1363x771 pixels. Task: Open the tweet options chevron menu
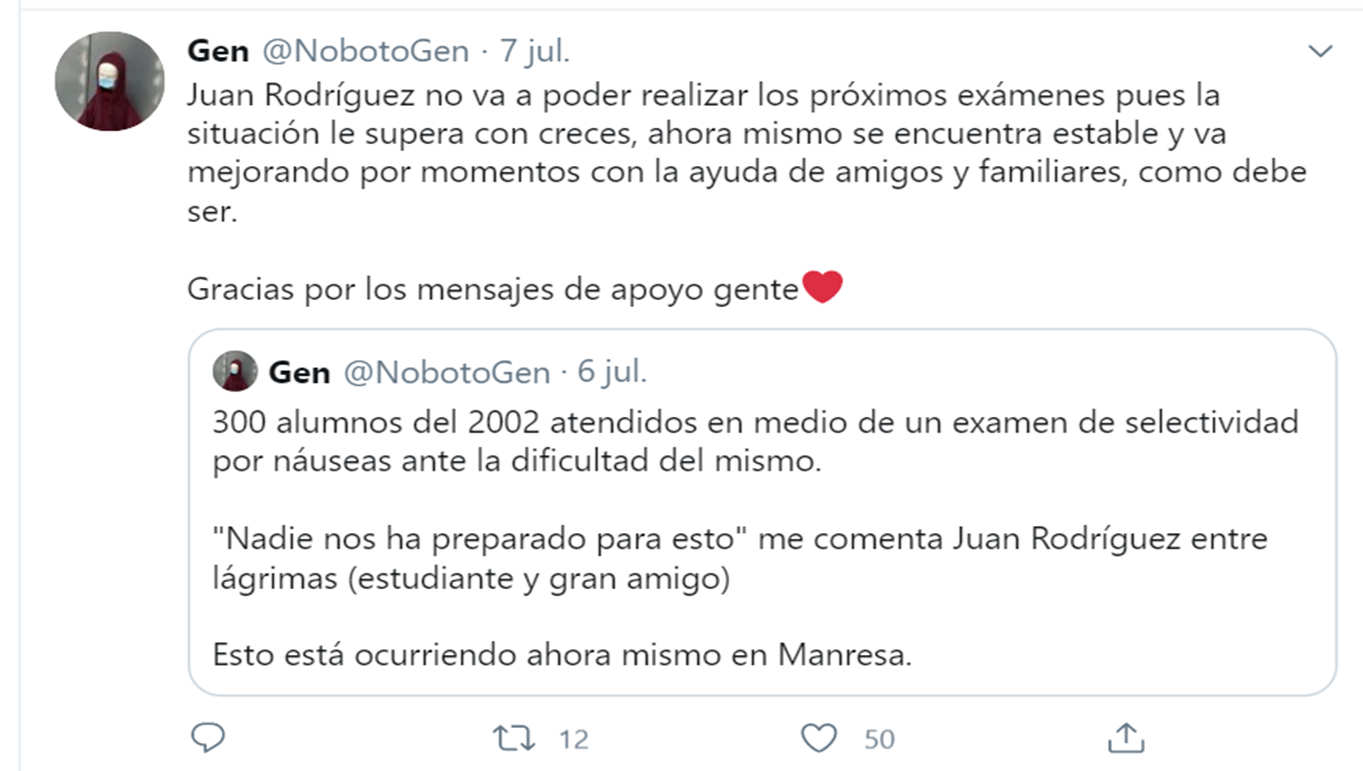(x=1321, y=51)
